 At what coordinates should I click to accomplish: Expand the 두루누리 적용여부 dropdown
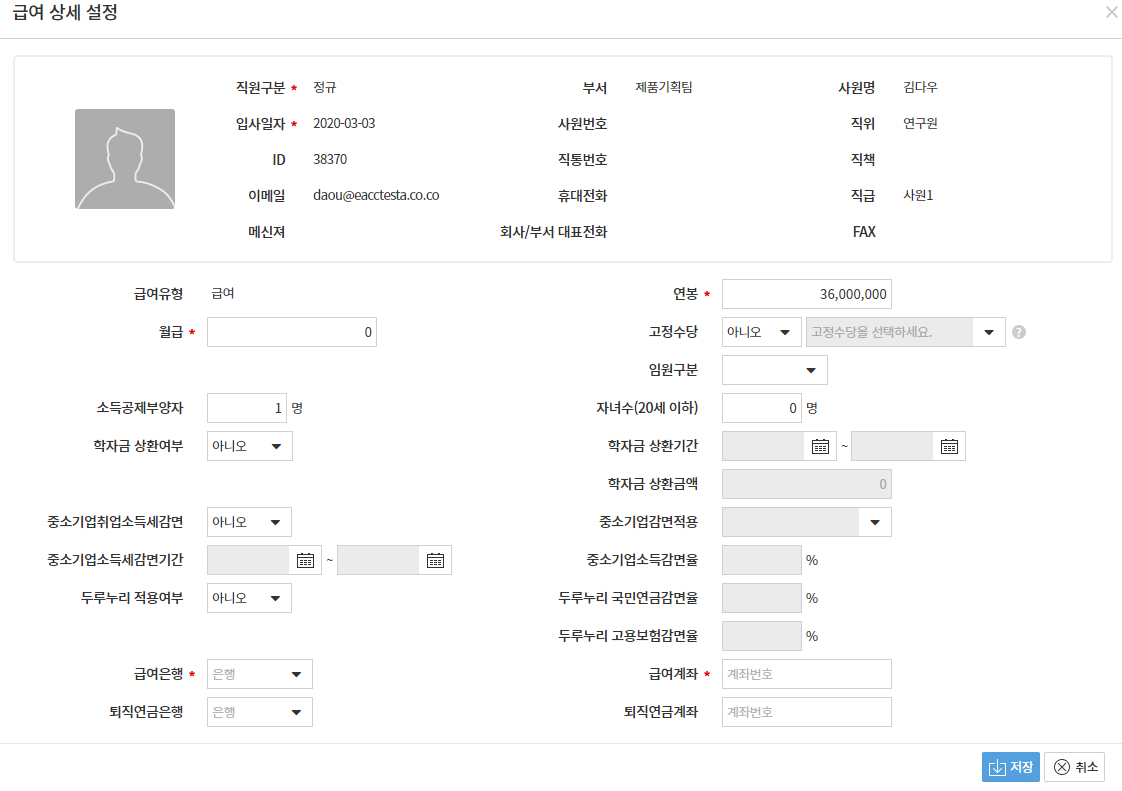[249, 598]
